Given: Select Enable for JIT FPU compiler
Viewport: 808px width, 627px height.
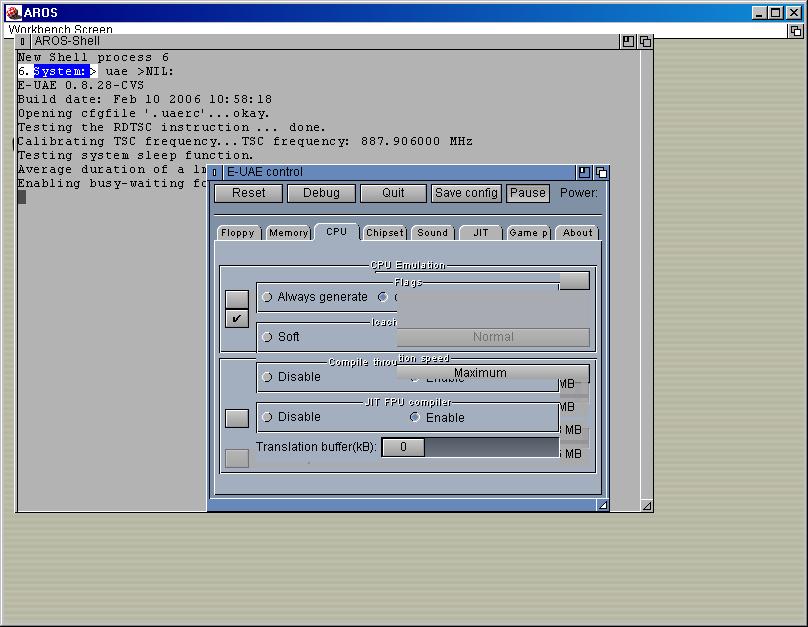Looking at the screenshot, I should [x=415, y=417].
